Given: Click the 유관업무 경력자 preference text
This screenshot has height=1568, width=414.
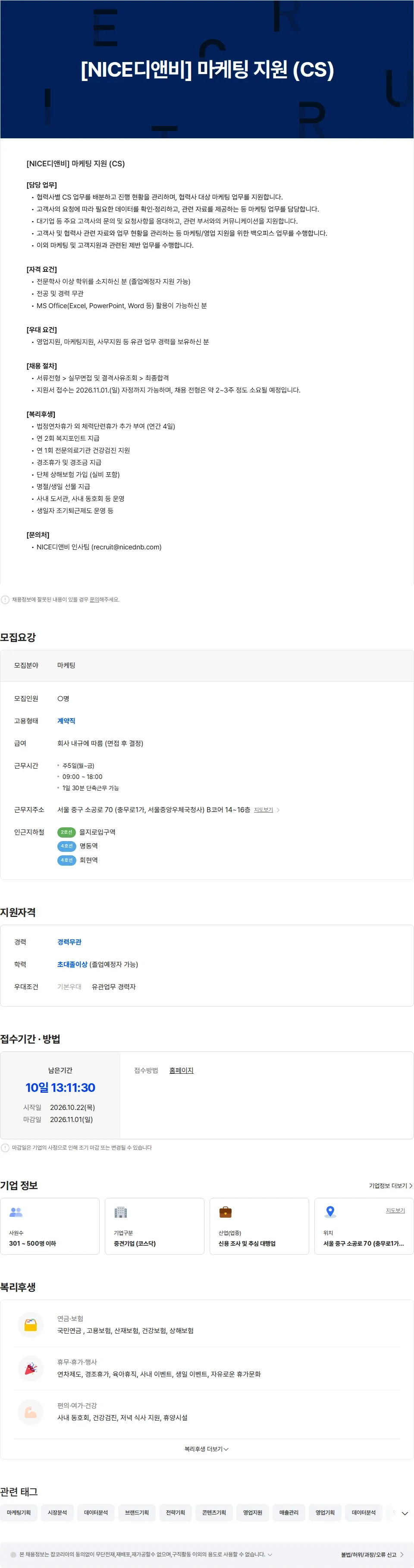Looking at the screenshot, I should pyautogui.click(x=114, y=987).
